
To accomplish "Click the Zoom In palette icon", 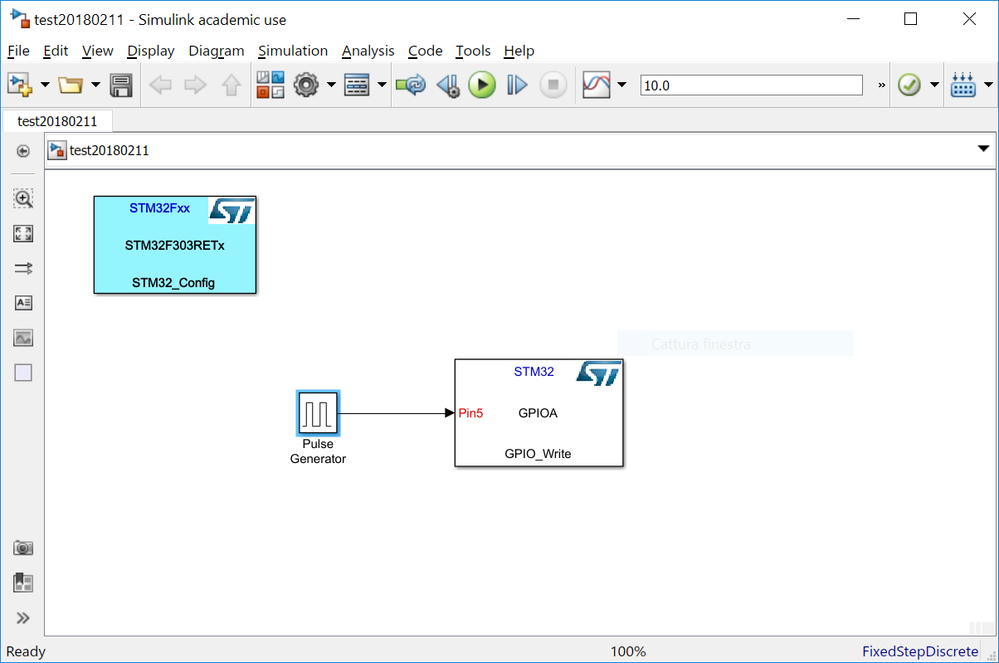I will click(23, 199).
